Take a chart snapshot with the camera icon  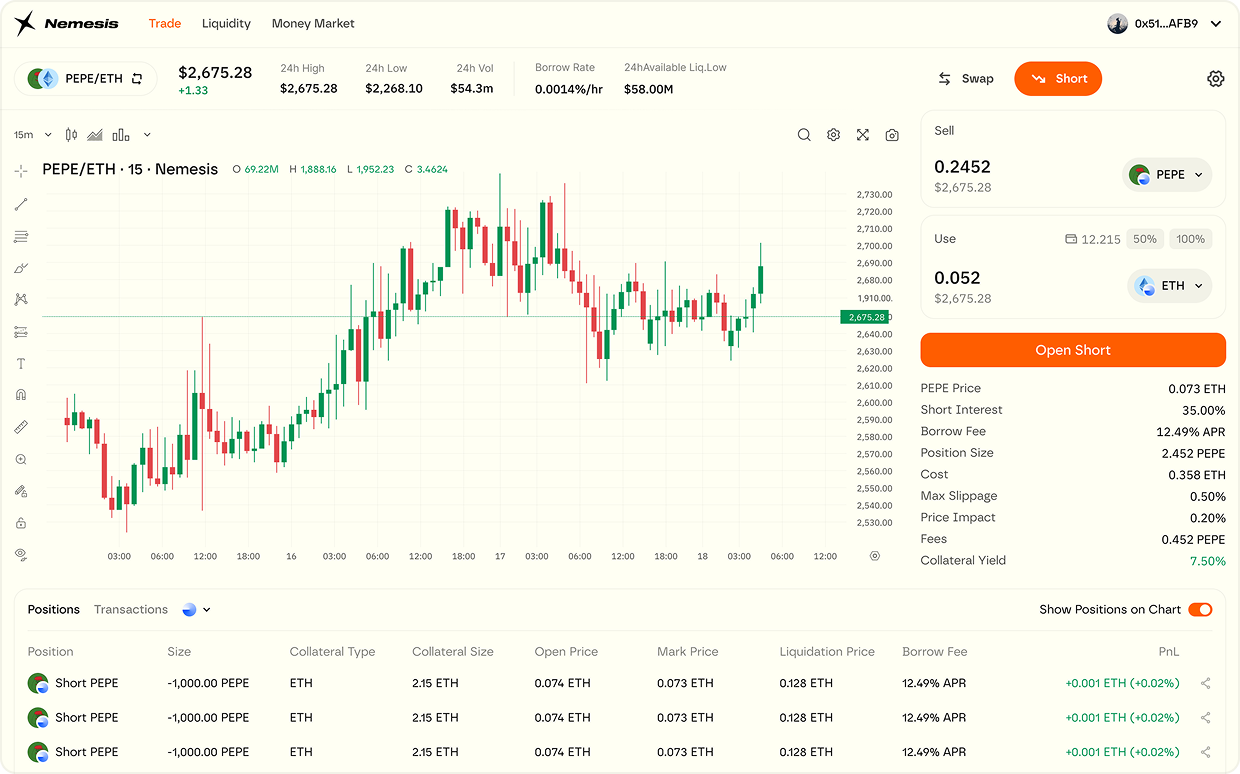click(891, 134)
